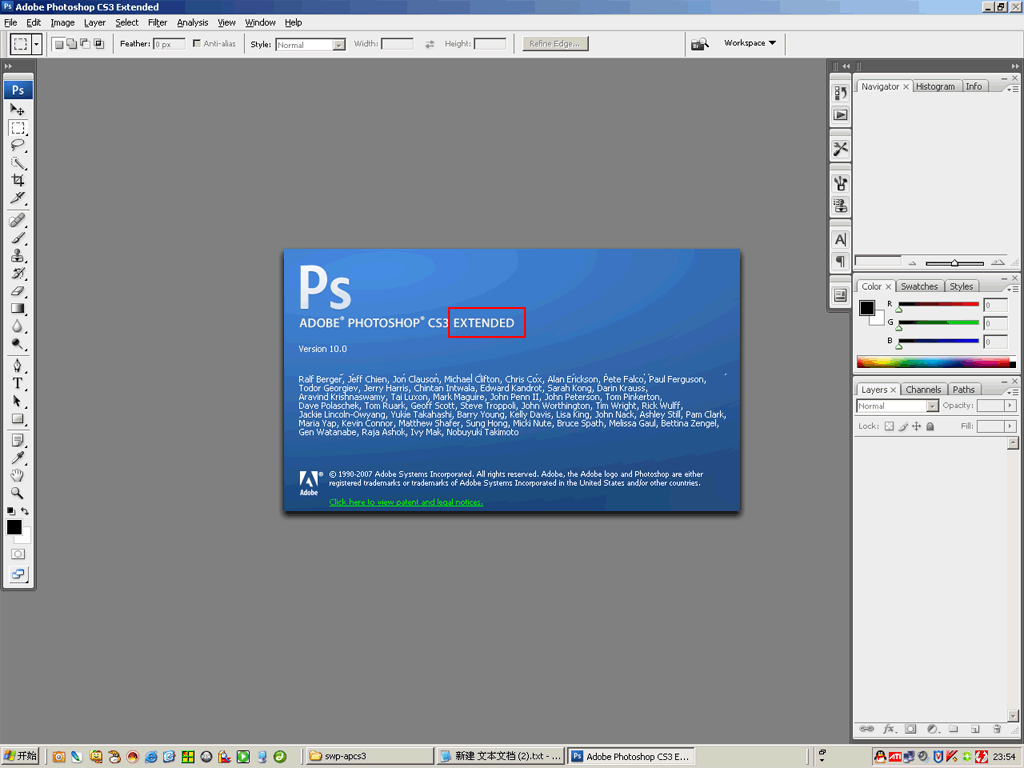Toggle Quick Mask mode in toolbox

tap(18, 554)
